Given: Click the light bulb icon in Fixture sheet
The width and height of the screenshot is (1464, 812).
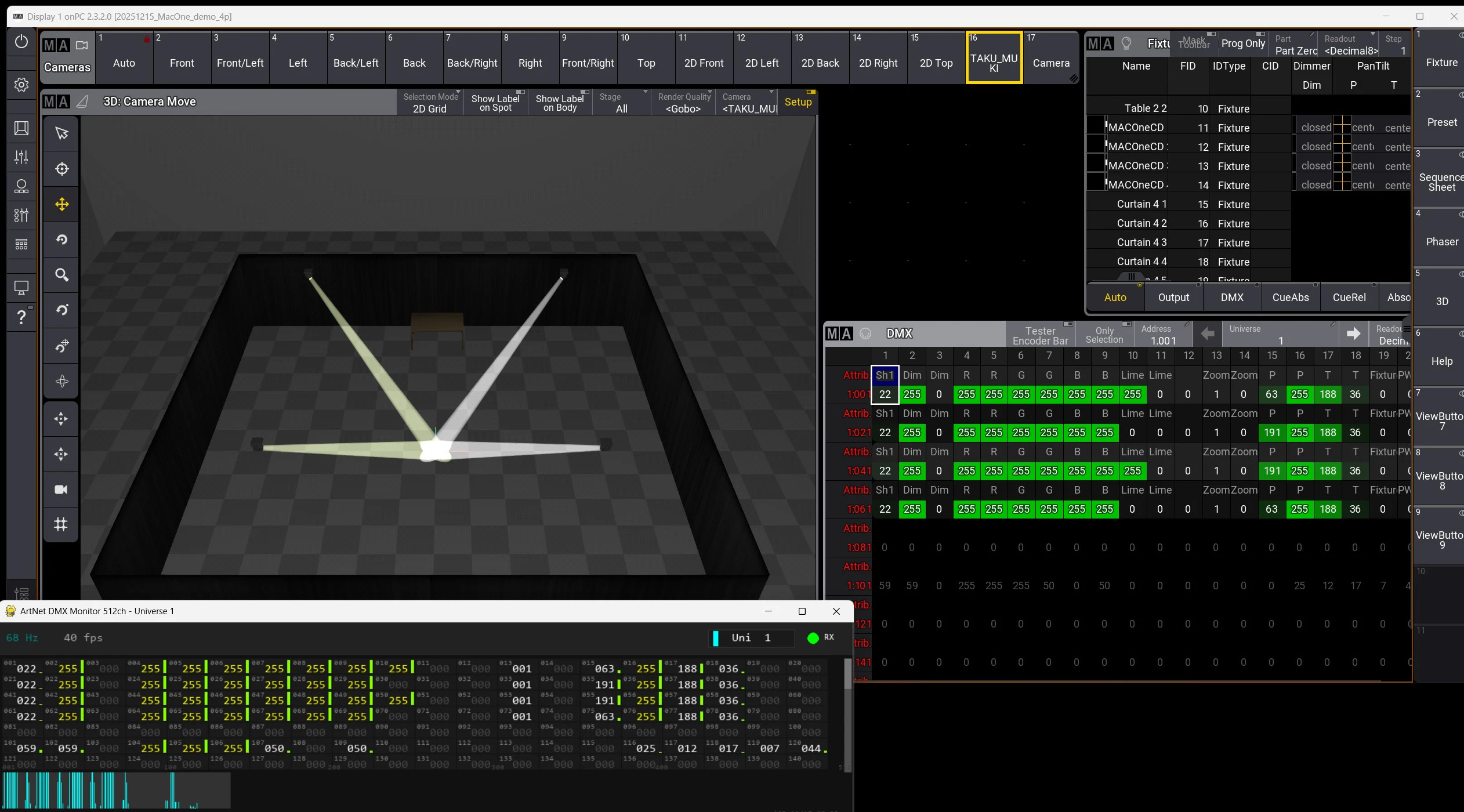Looking at the screenshot, I should (x=1126, y=43).
